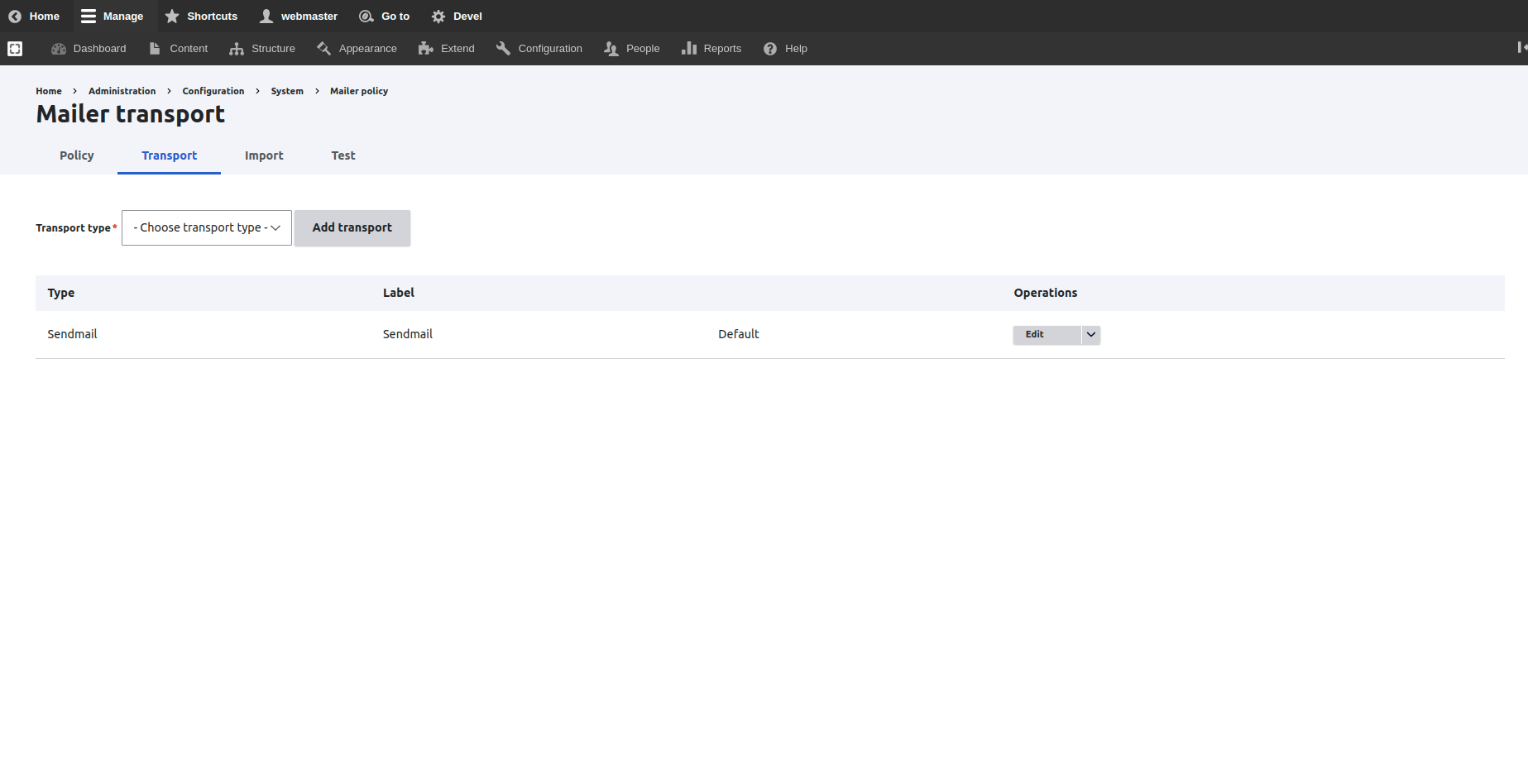The image size is (1528, 784).
Task: Open the Go to search icon
Action: point(366,17)
